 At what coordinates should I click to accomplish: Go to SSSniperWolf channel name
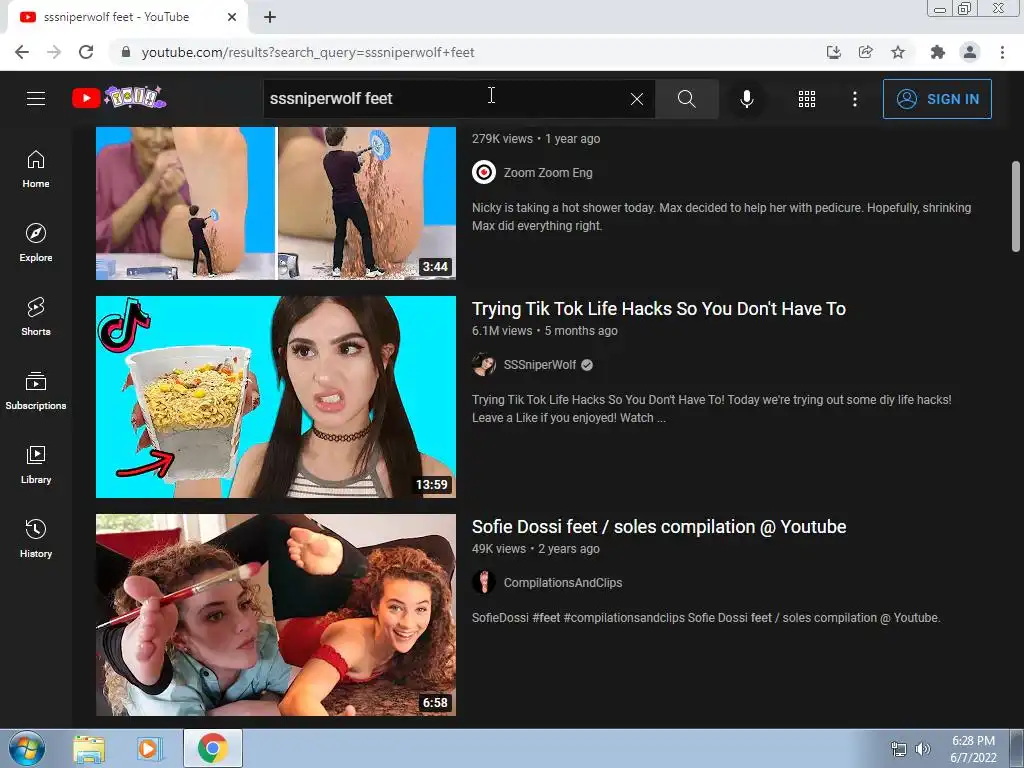click(x=539, y=365)
